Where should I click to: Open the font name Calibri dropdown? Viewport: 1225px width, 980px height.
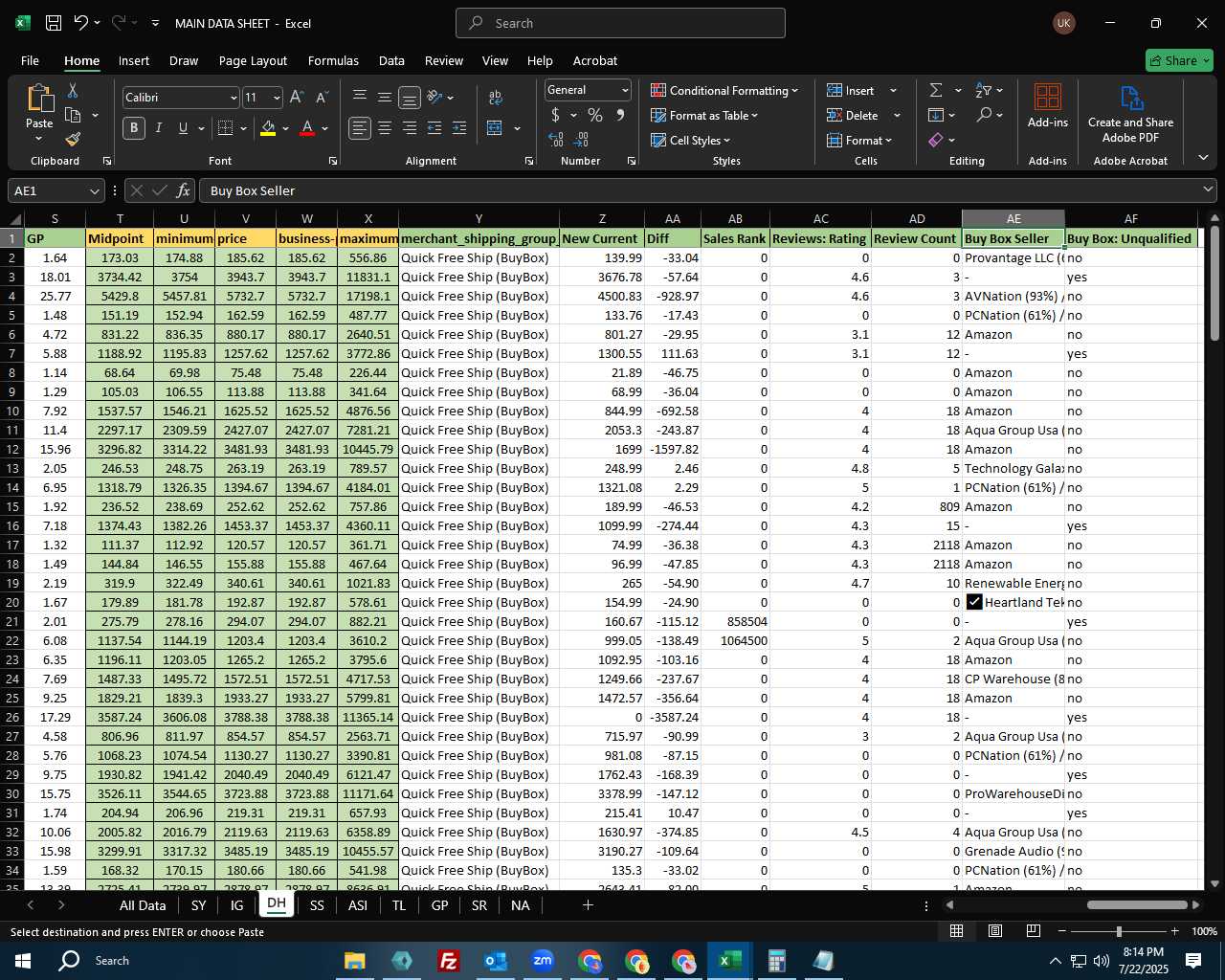tap(233, 98)
